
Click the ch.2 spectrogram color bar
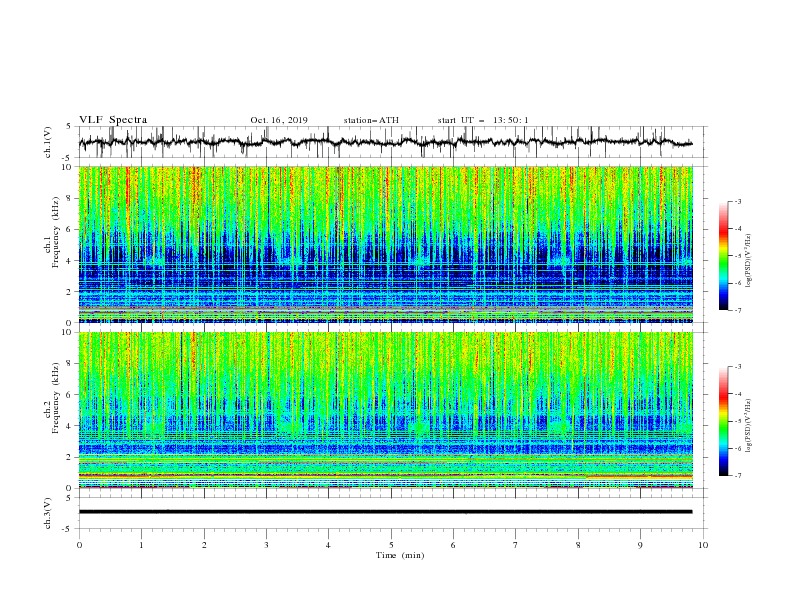point(723,421)
